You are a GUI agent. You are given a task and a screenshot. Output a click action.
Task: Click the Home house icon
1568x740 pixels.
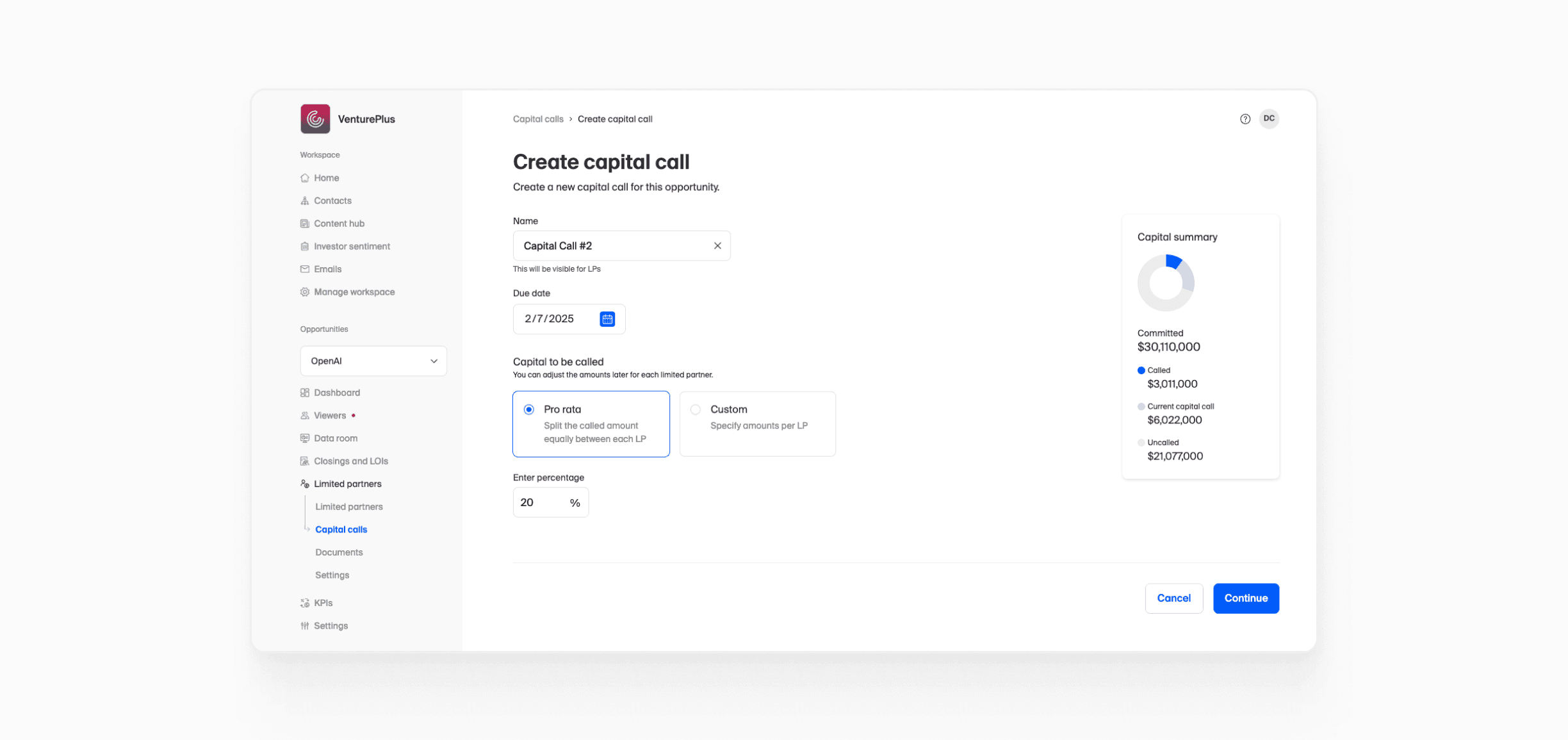305,177
